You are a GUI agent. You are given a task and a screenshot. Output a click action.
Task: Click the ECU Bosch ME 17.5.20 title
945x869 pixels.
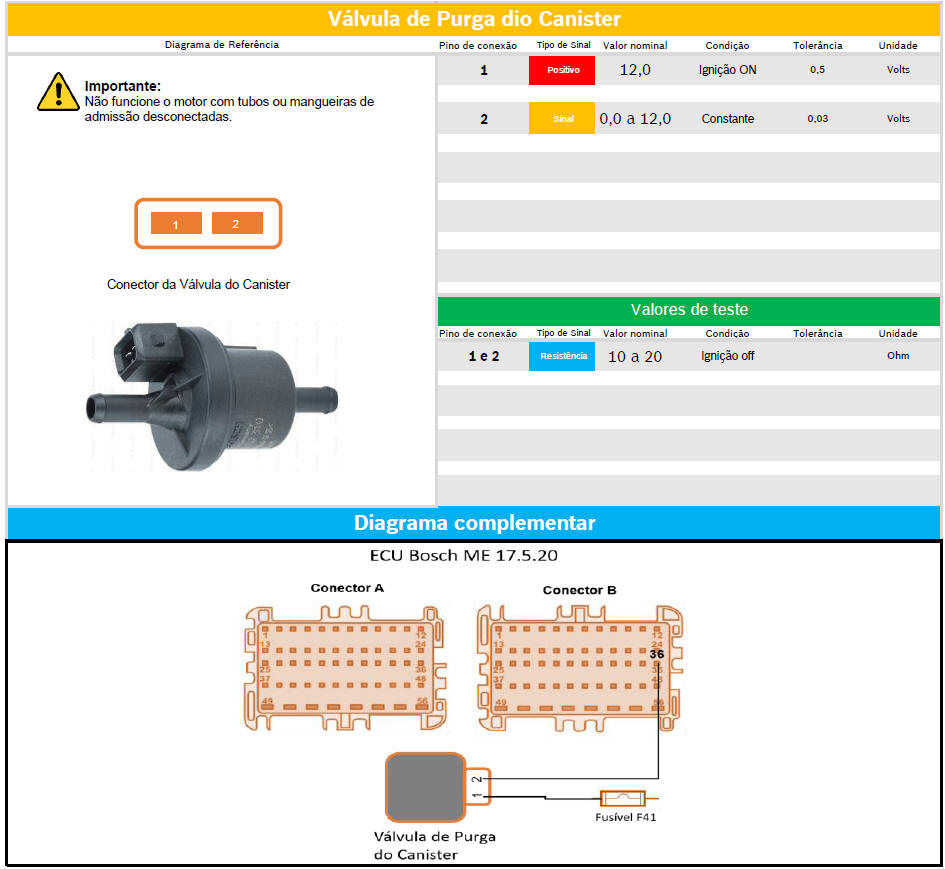click(463, 555)
